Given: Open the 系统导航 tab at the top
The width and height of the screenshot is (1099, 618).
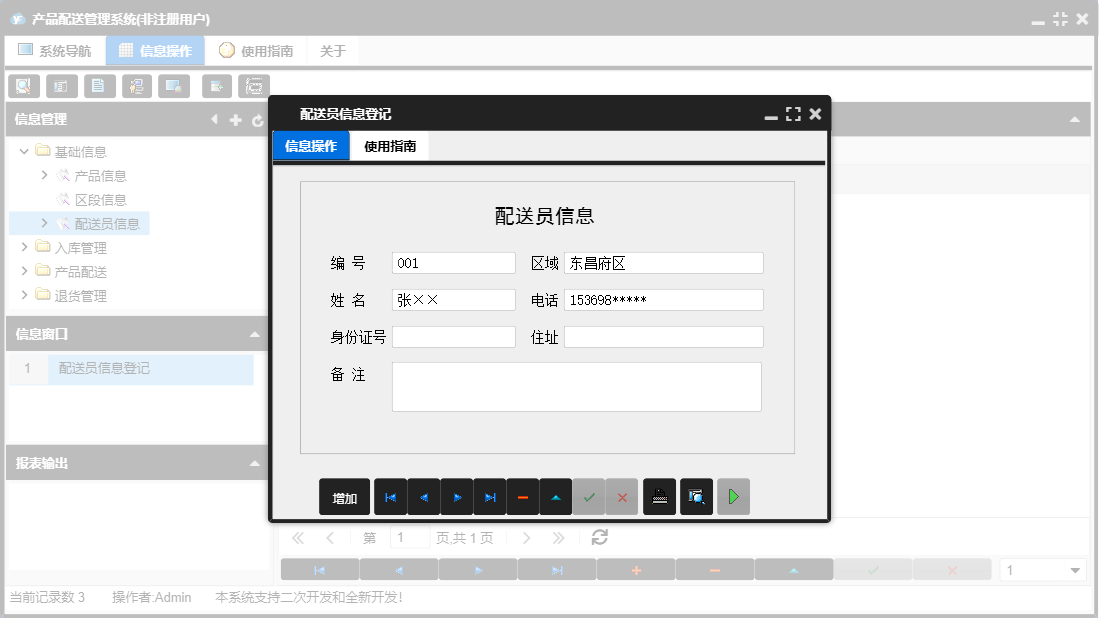Looking at the screenshot, I should click(x=54, y=50).
